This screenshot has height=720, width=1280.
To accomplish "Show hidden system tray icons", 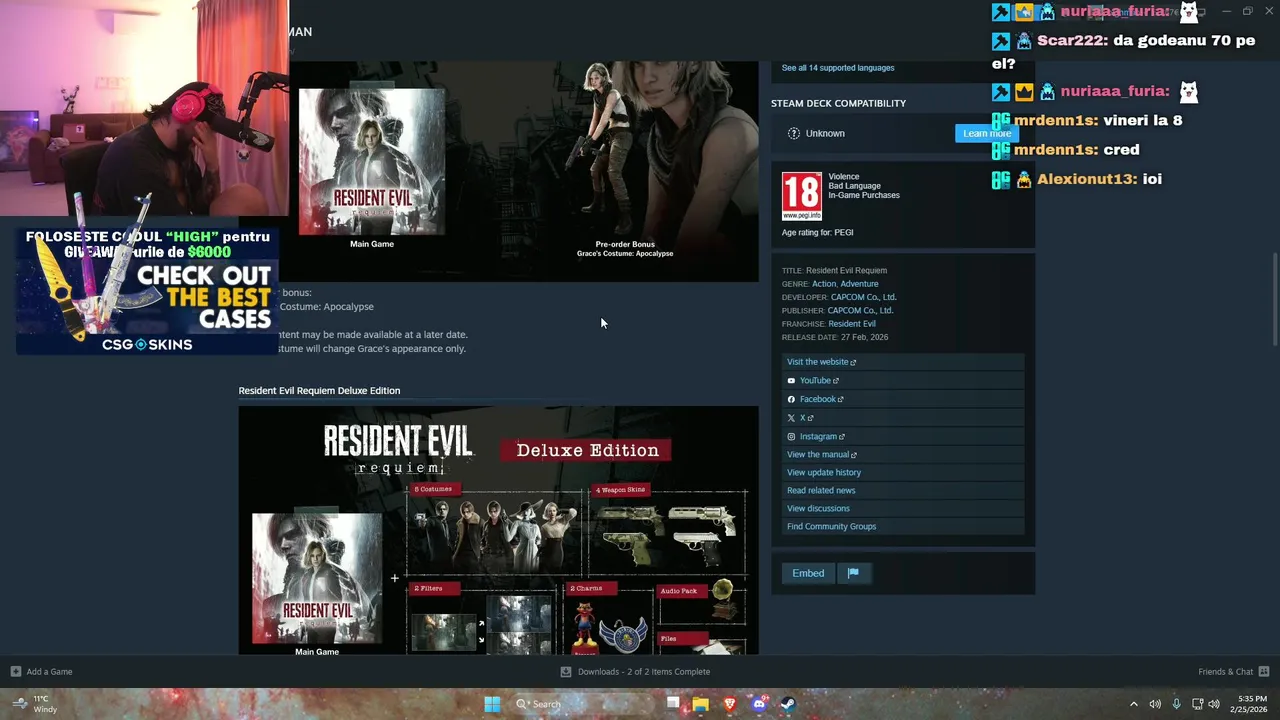I will 1133,704.
